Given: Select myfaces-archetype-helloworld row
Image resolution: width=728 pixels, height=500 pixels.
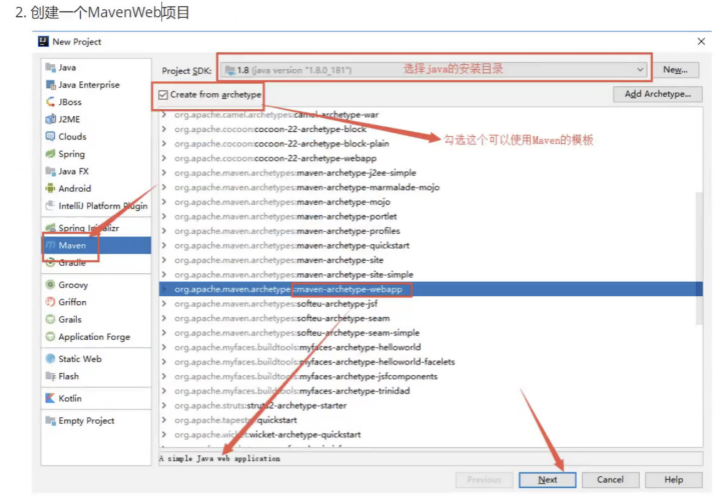Looking at the screenshot, I should pyautogui.click(x=430, y=347).
